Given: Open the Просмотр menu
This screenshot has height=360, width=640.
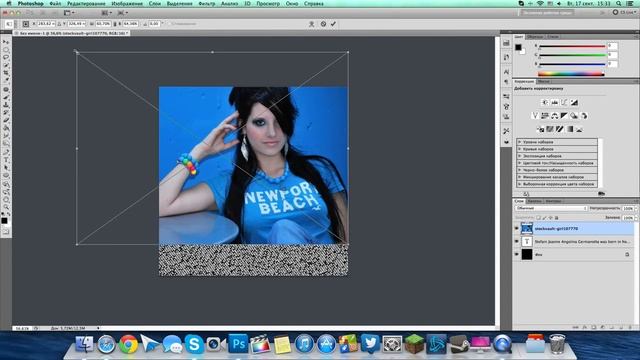Looking at the screenshot, I should (x=268, y=4).
